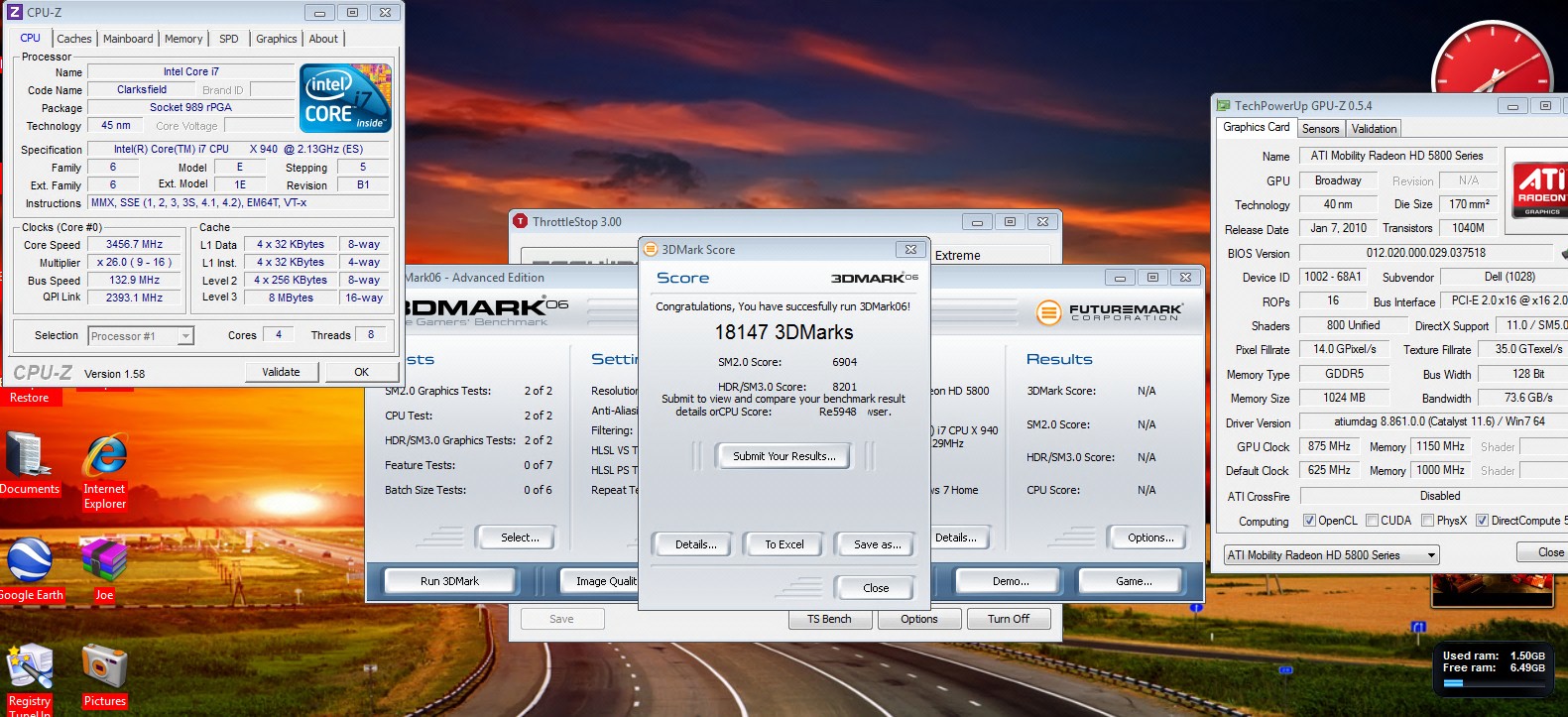The width and height of the screenshot is (1568, 717).
Task: Toggle the DirectCompute checkbox in GPU-Z
Action: [x=1482, y=521]
